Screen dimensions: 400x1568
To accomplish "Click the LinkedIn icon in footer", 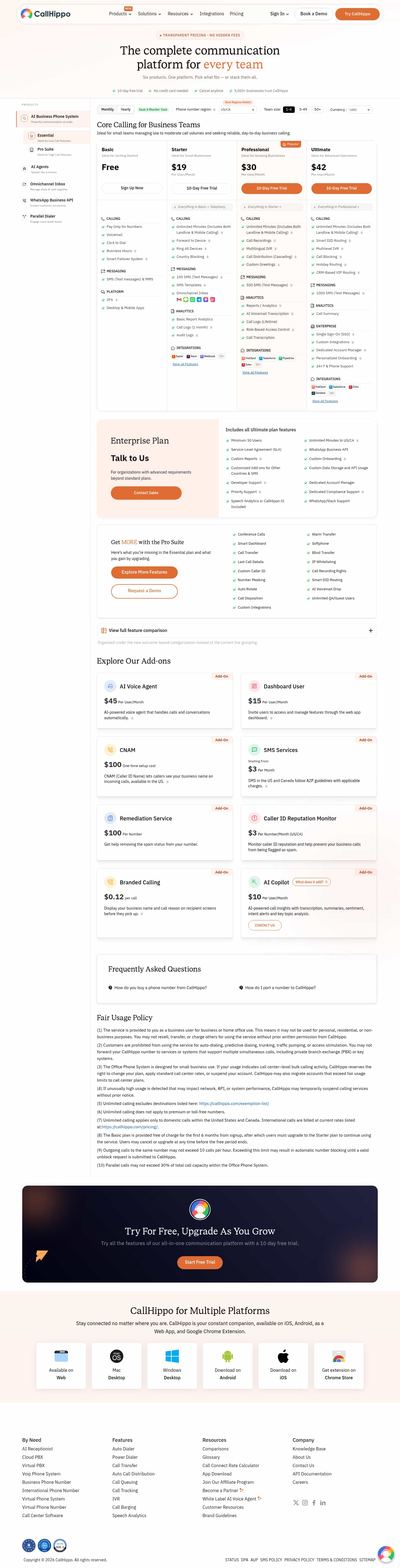I will (323, 1502).
